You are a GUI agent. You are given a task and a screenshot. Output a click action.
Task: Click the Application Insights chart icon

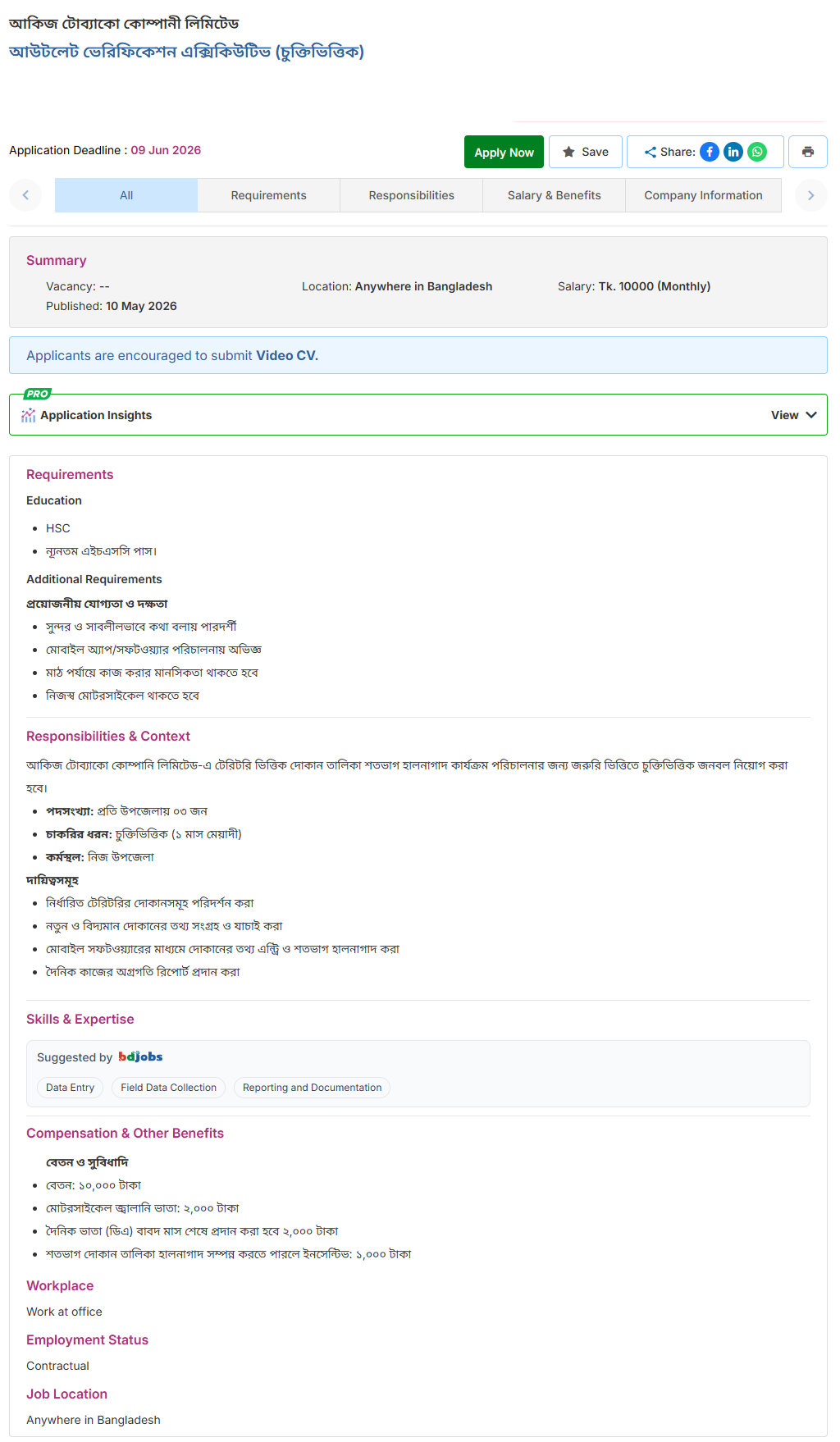29,415
